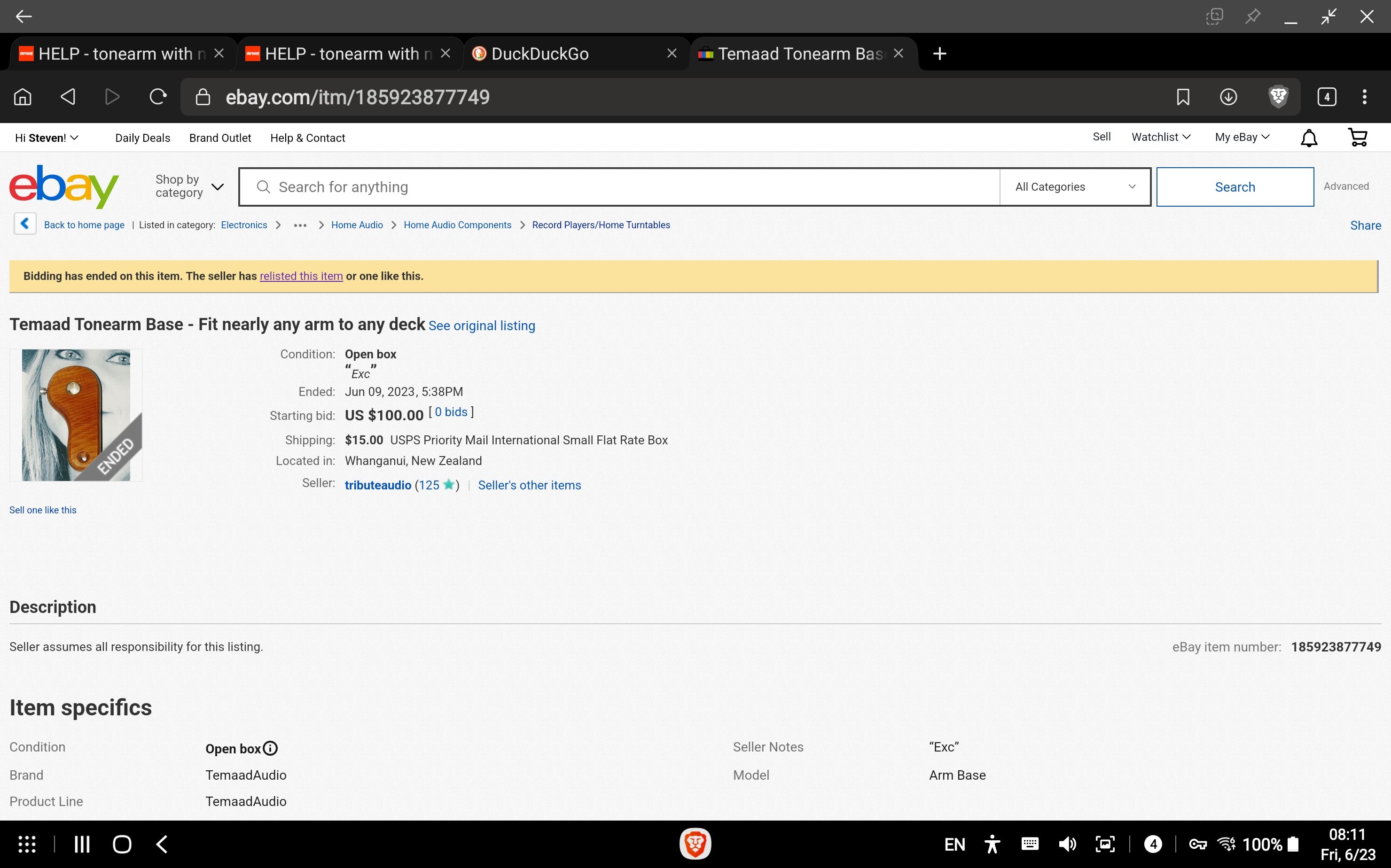Open the eBay shopping cart
This screenshot has width=1391, height=868.
(x=1358, y=137)
